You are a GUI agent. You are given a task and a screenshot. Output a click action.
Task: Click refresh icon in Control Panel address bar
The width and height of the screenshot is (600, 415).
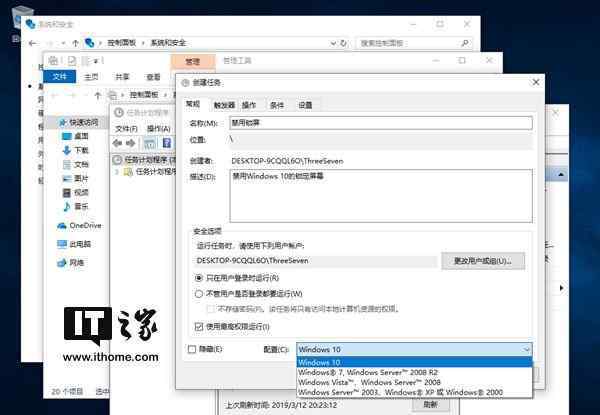coord(344,43)
